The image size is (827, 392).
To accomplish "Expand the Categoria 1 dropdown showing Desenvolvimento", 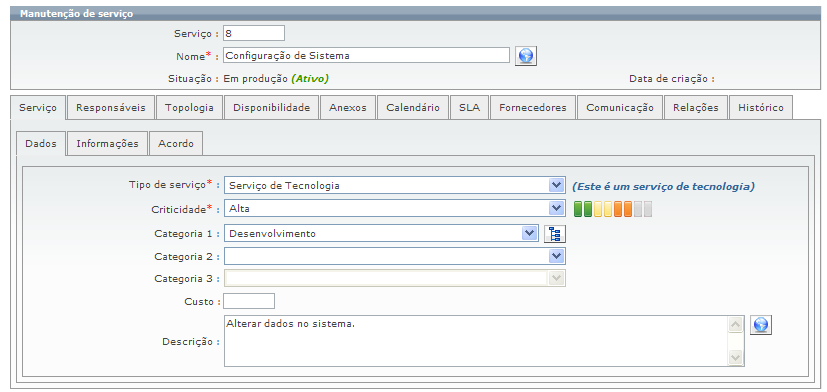I will pyautogui.click(x=381, y=233).
